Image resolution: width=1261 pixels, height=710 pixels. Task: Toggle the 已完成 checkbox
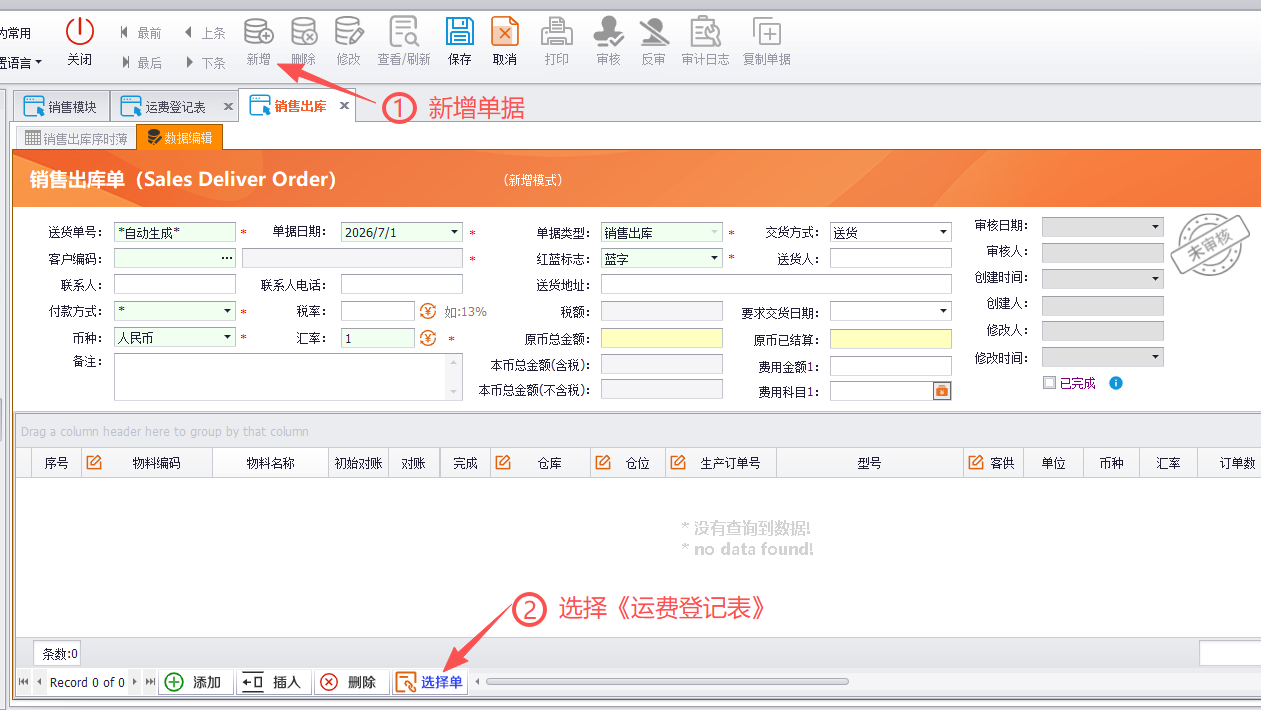coord(1049,383)
